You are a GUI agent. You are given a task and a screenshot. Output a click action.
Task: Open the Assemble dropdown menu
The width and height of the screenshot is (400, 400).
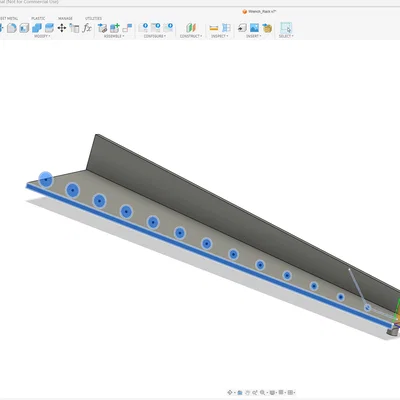114,36
